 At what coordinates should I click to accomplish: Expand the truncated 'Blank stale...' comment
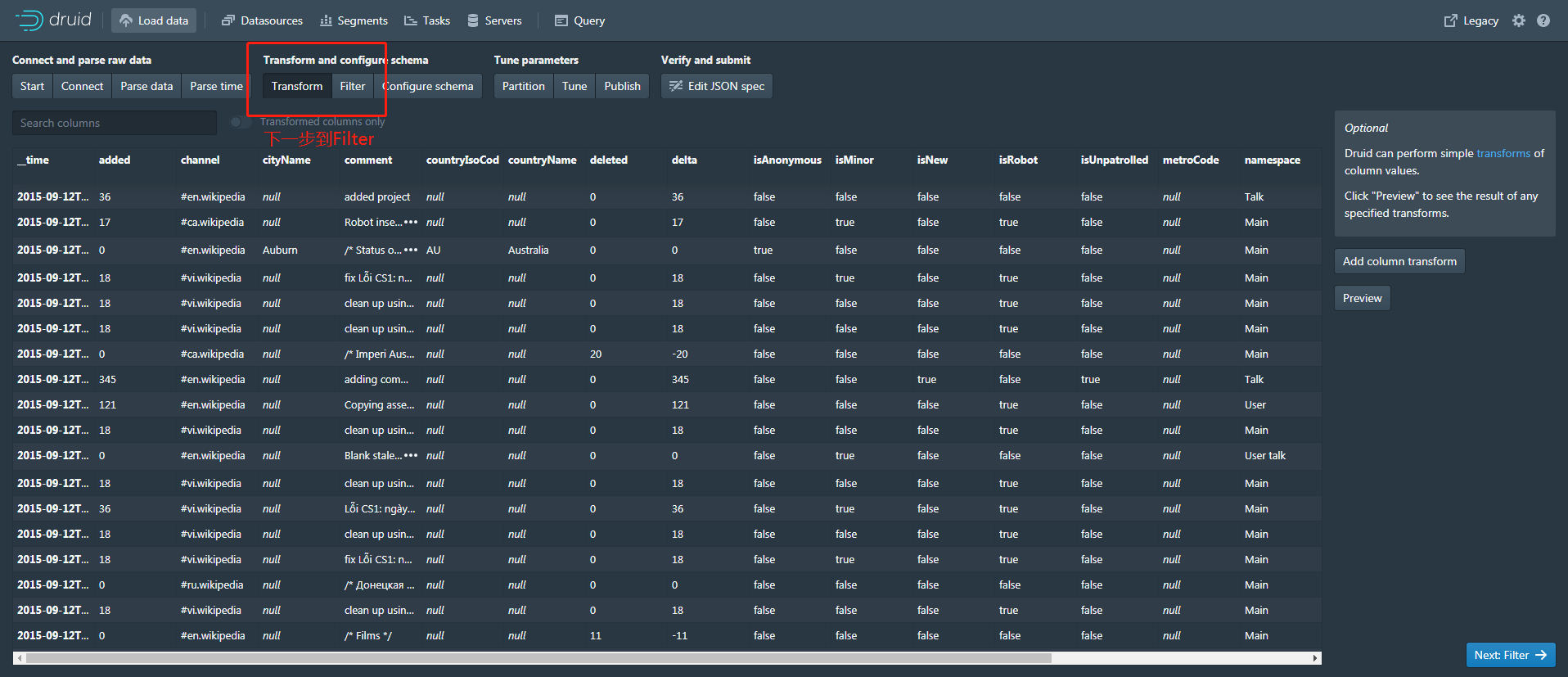(x=411, y=456)
